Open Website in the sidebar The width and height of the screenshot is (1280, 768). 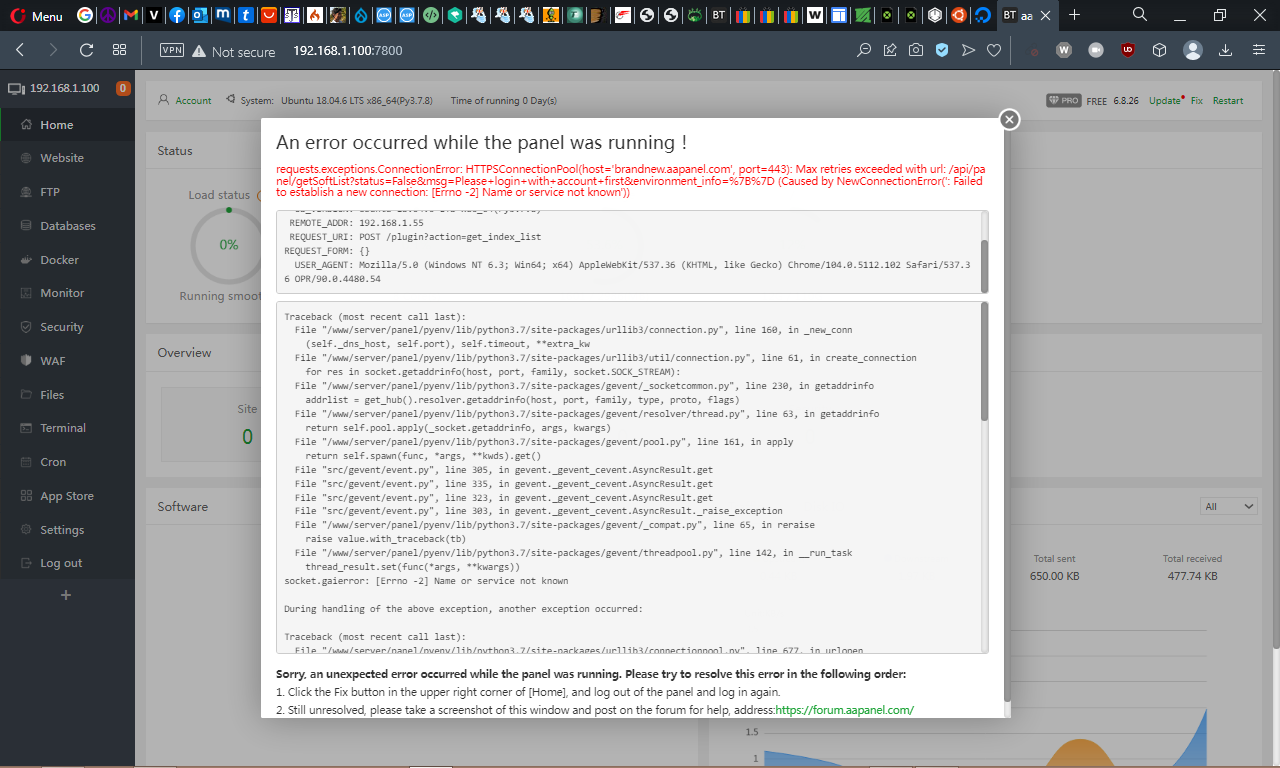coord(67,158)
